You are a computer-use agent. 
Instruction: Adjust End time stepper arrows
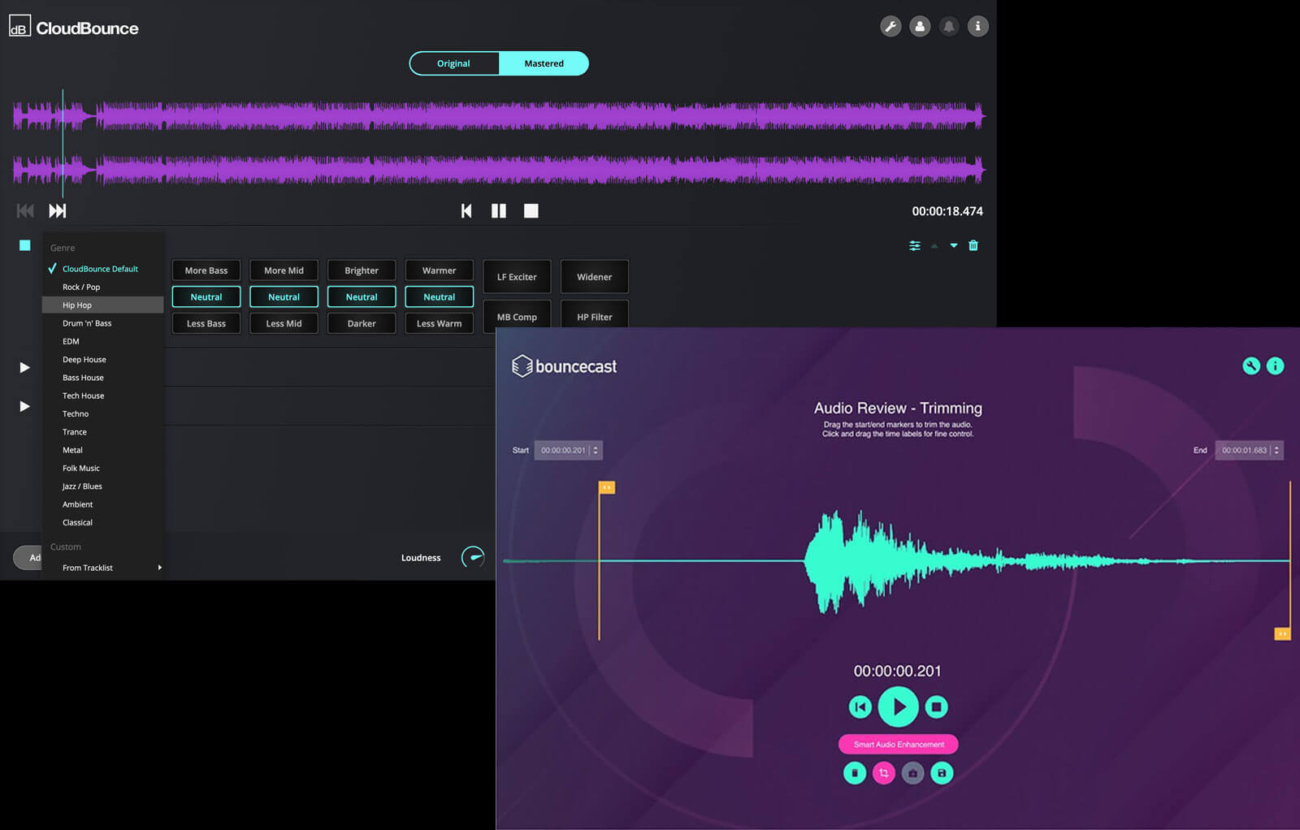tap(1276, 450)
